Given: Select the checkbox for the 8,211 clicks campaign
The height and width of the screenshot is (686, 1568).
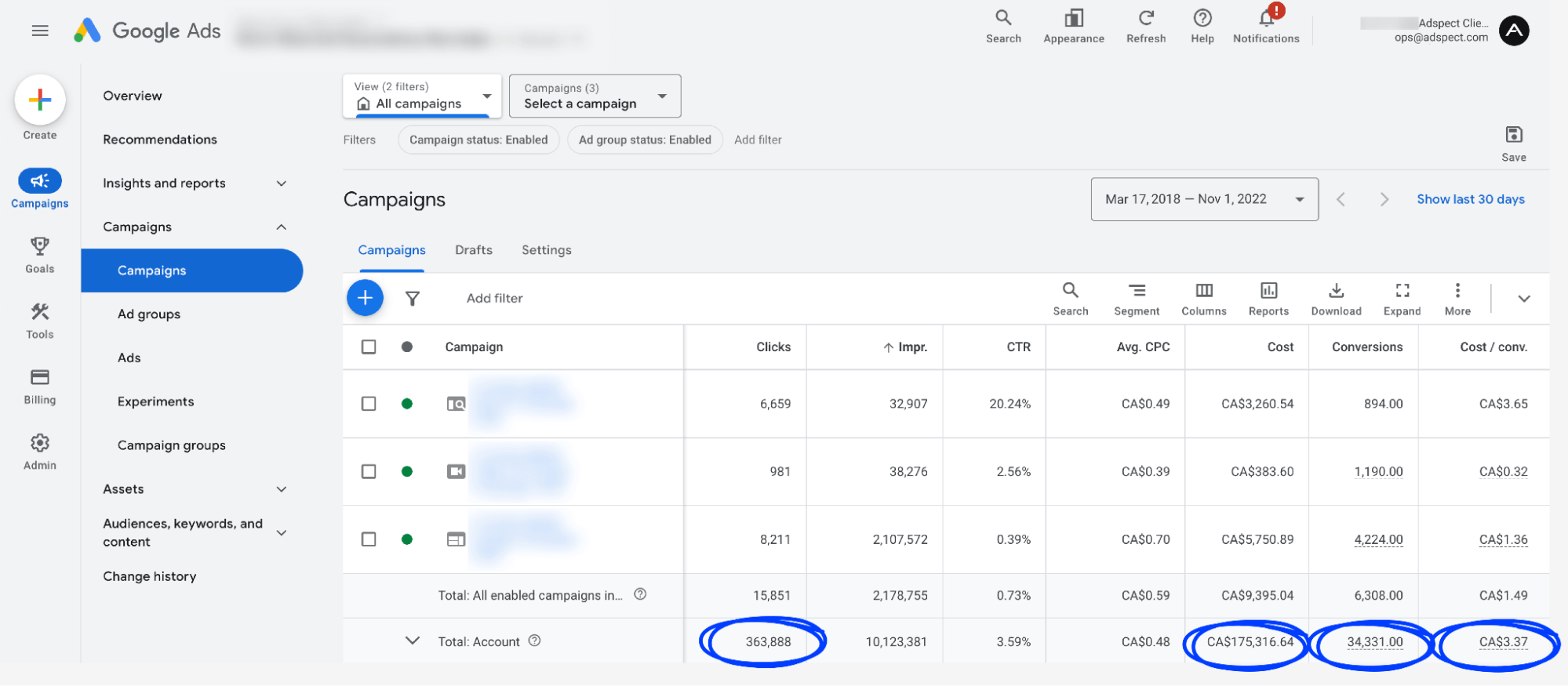Looking at the screenshot, I should pos(369,539).
